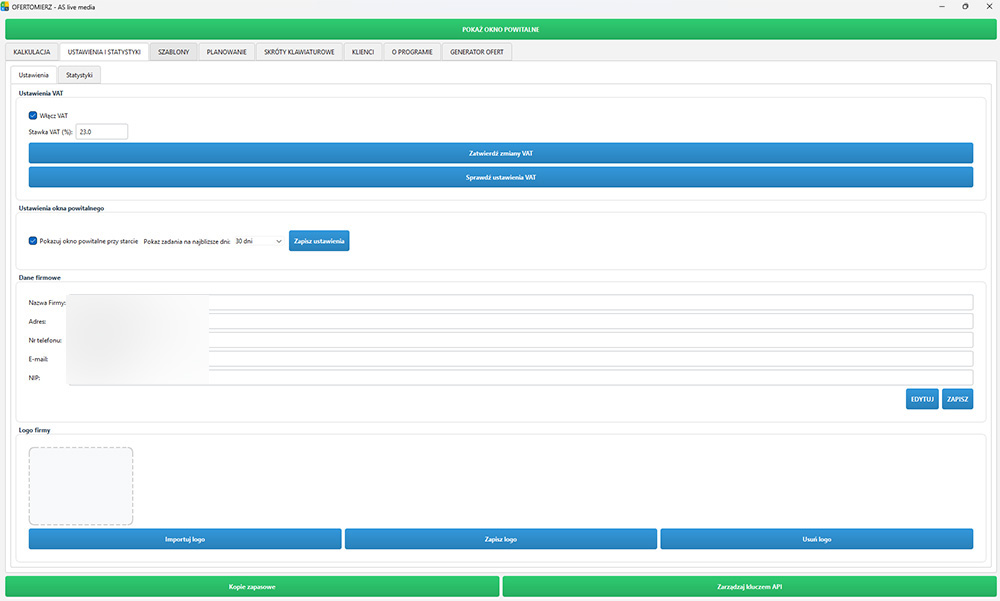Click inside the Stawka VAT input field
Viewport: 1000px width, 601px height.
pos(101,131)
